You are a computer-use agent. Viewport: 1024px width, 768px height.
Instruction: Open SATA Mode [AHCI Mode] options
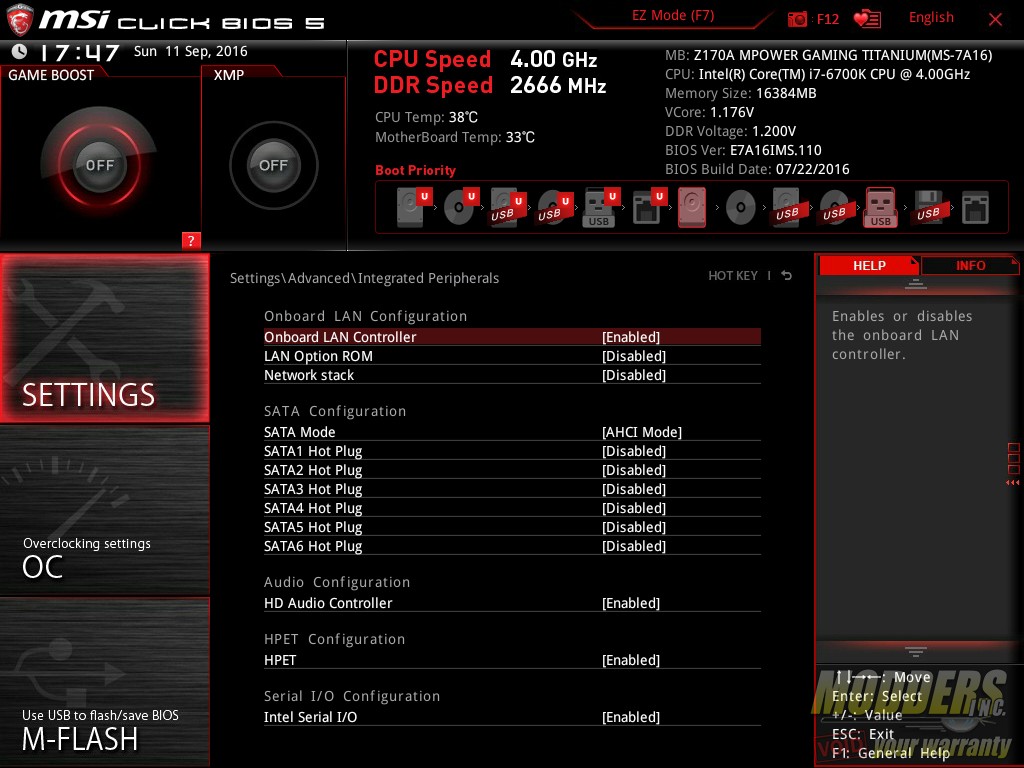point(642,432)
